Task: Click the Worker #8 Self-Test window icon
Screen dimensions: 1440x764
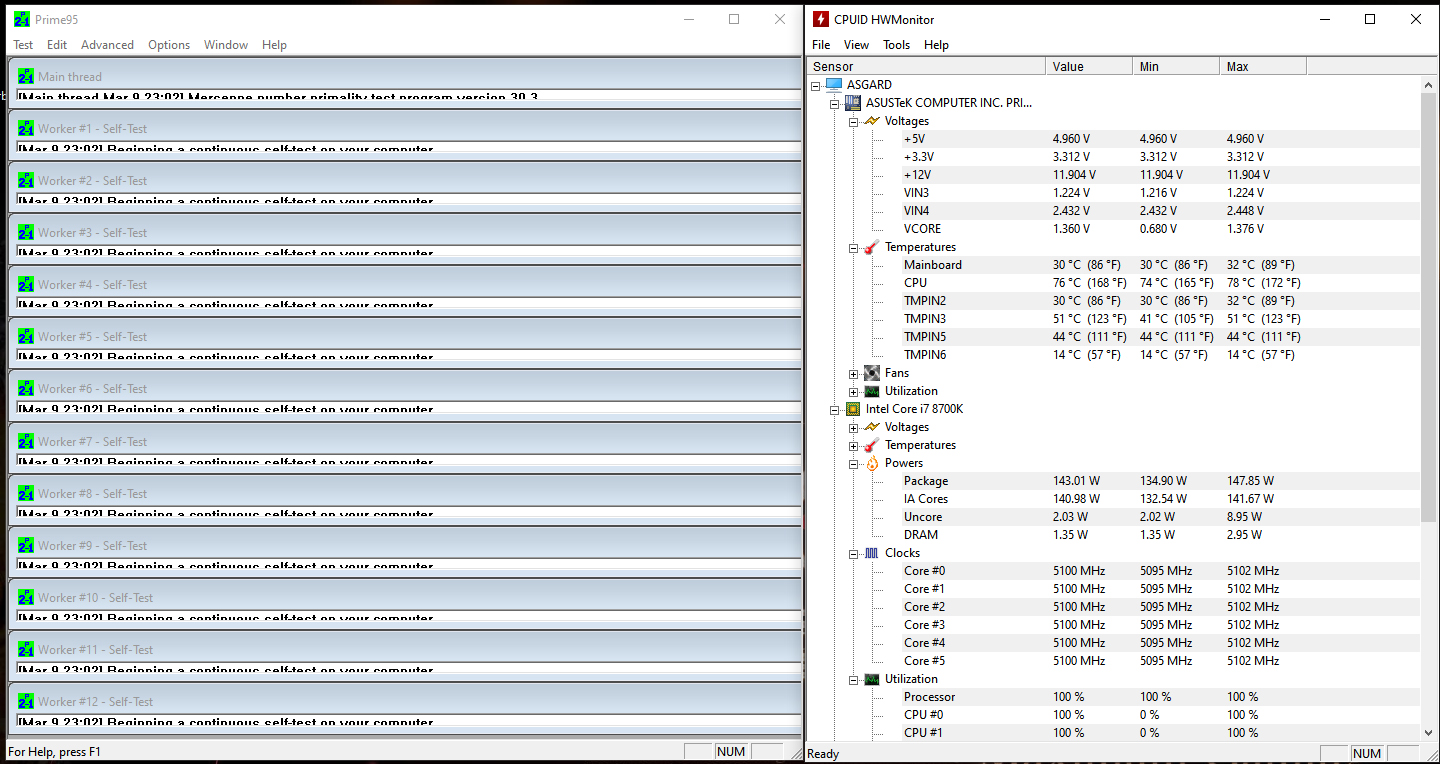Action: click(26, 493)
